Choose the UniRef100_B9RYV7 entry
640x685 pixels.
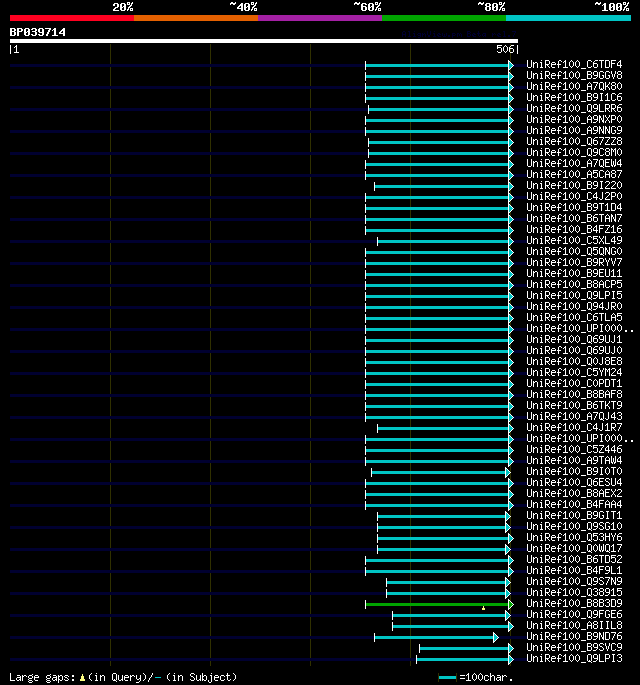tap(574, 263)
